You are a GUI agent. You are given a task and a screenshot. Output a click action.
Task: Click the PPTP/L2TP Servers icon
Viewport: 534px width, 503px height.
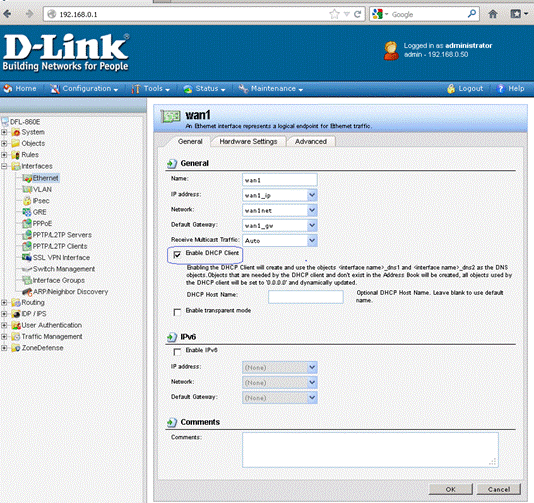pos(27,235)
